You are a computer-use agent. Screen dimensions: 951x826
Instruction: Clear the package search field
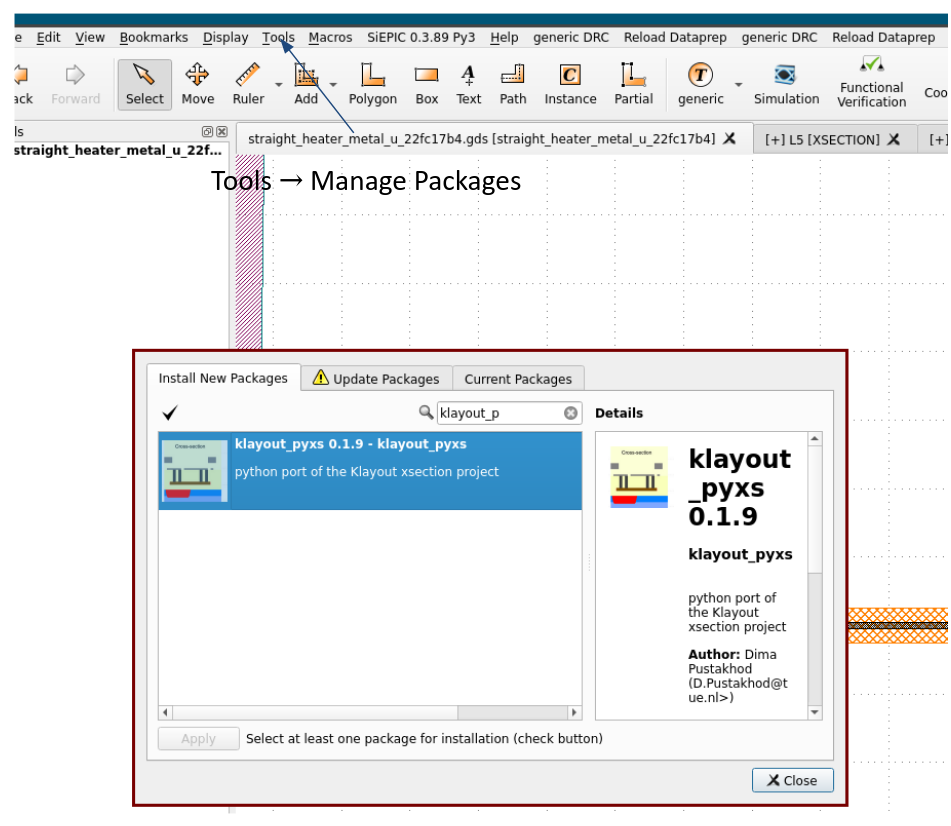(x=571, y=413)
